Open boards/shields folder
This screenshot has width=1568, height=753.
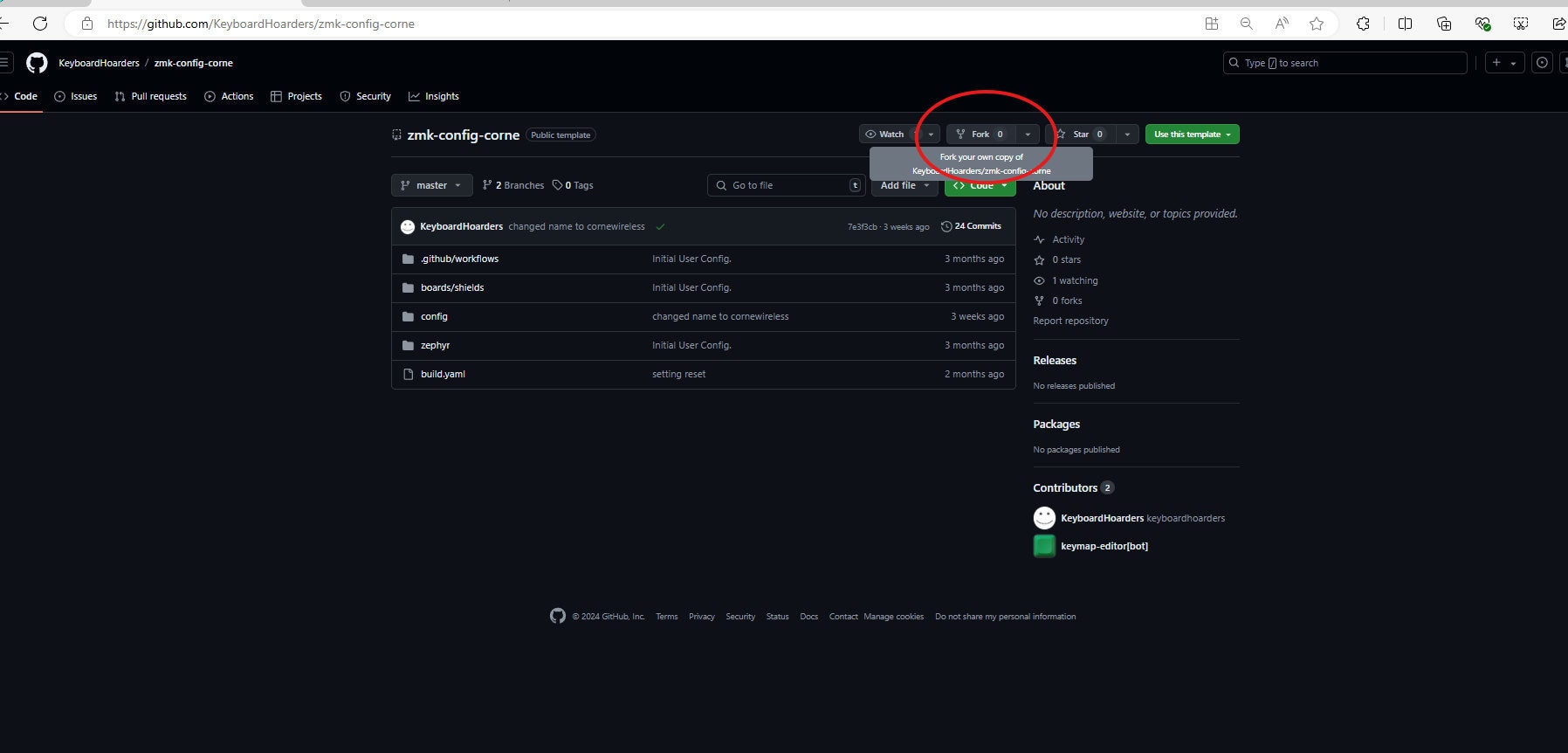[452, 288]
